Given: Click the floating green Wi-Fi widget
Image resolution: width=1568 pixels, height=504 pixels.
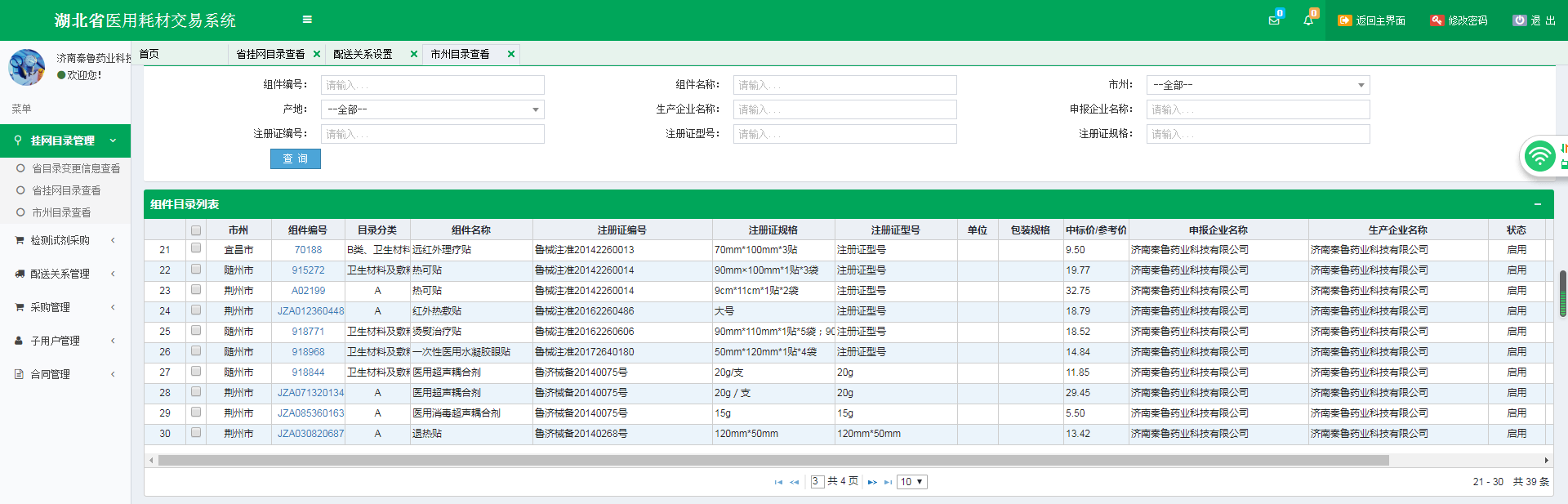Looking at the screenshot, I should tap(1541, 156).
